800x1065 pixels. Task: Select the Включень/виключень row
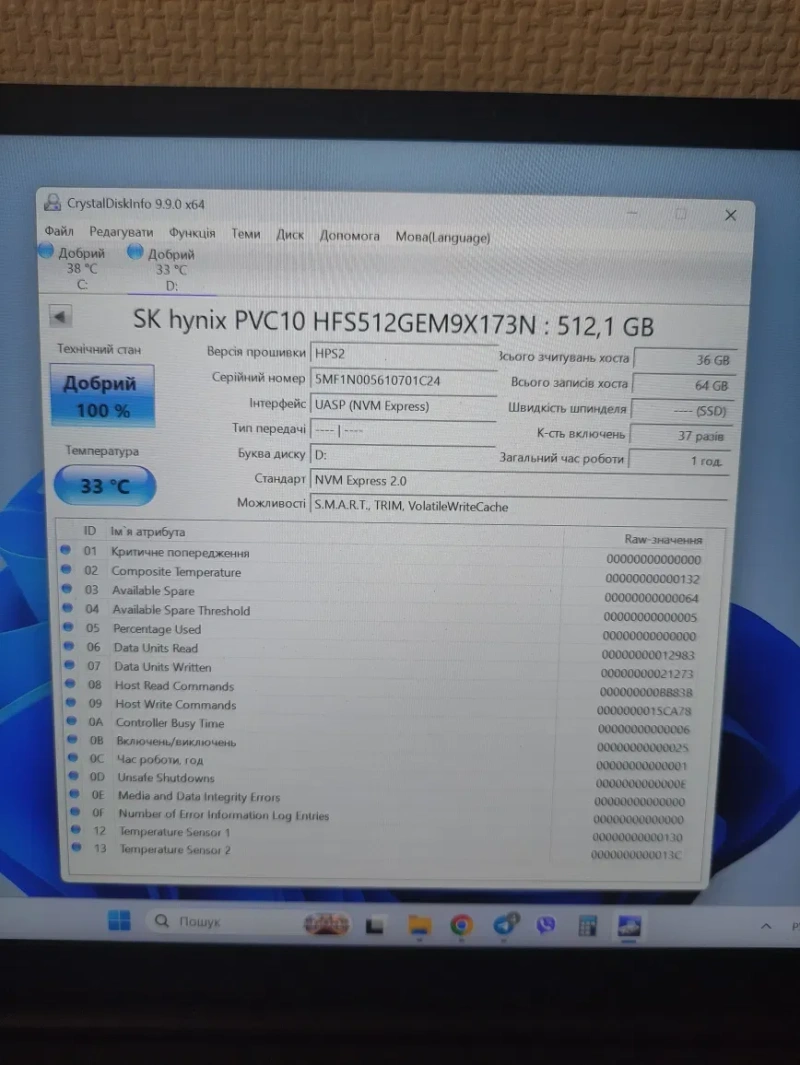point(380,744)
